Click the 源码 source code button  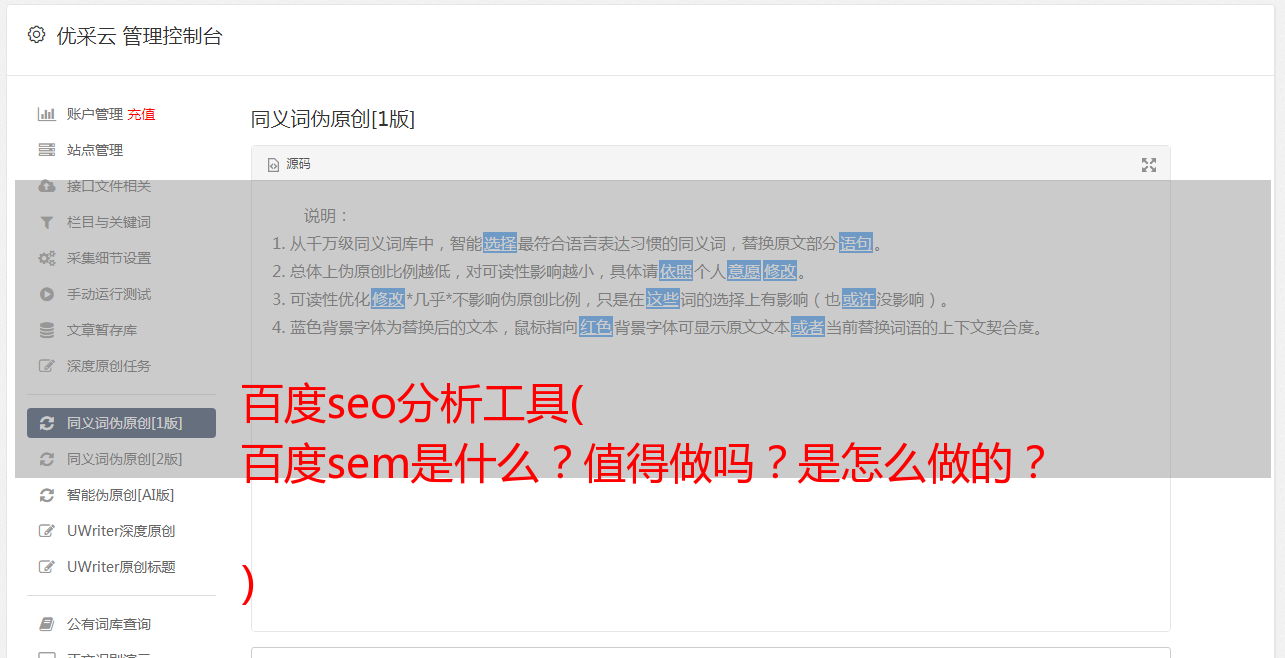pos(289,164)
